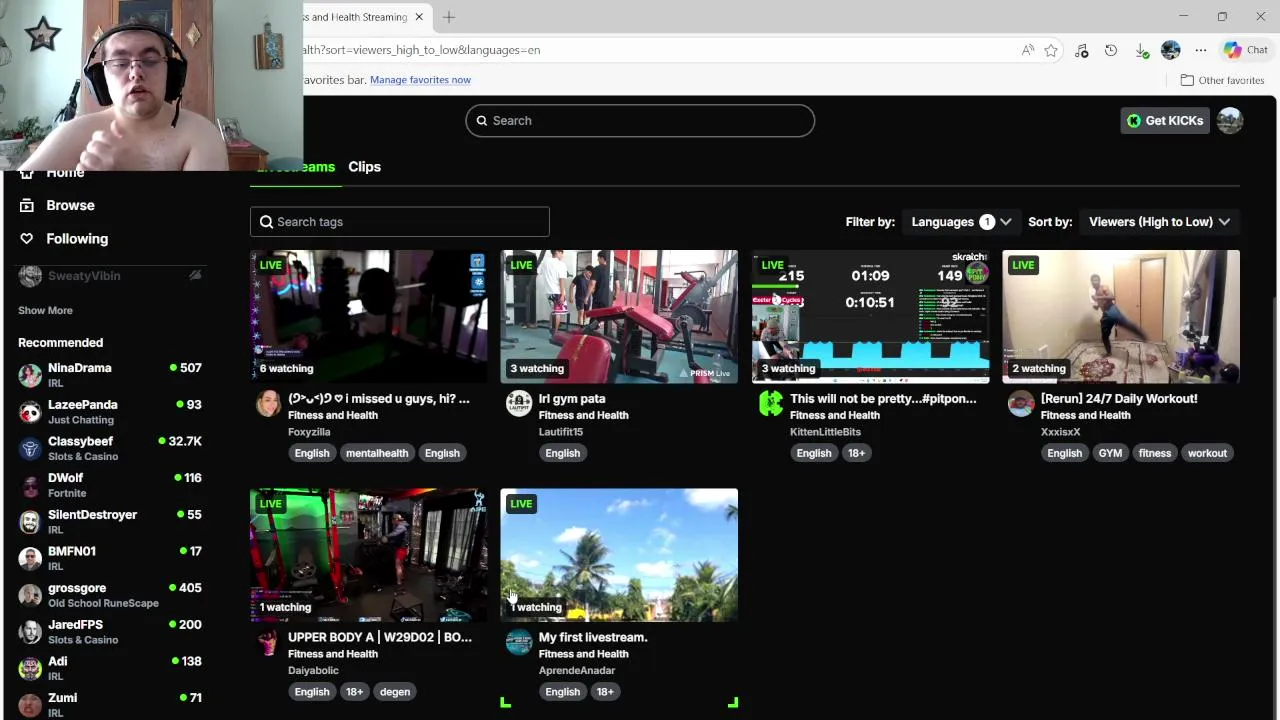This screenshot has width=1280, height=720.
Task: Open Irl gym pata stream thumbnail
Action: [x=619, y=316]
